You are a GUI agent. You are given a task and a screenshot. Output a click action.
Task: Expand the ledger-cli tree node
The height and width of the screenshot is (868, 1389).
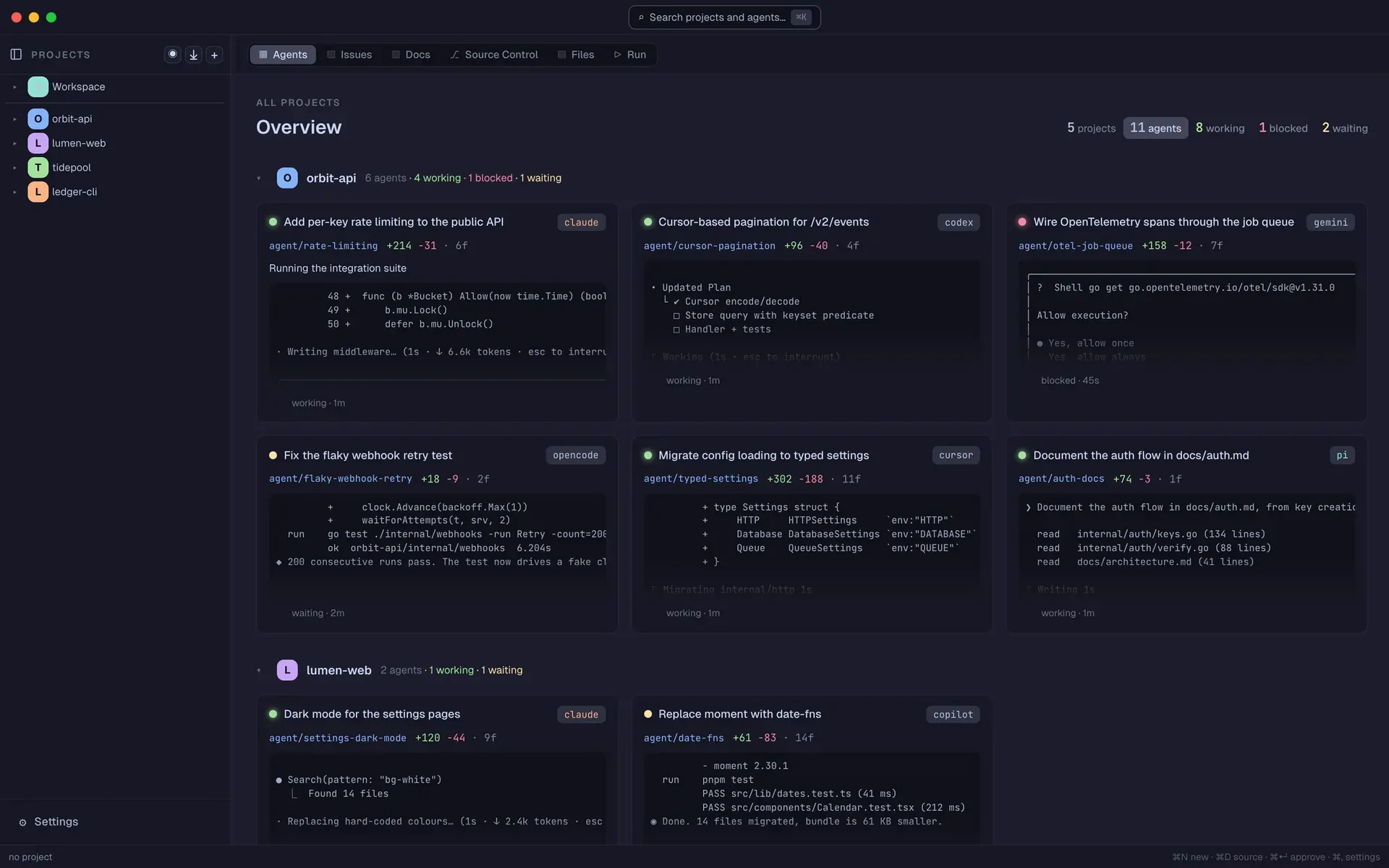point(14,192)
